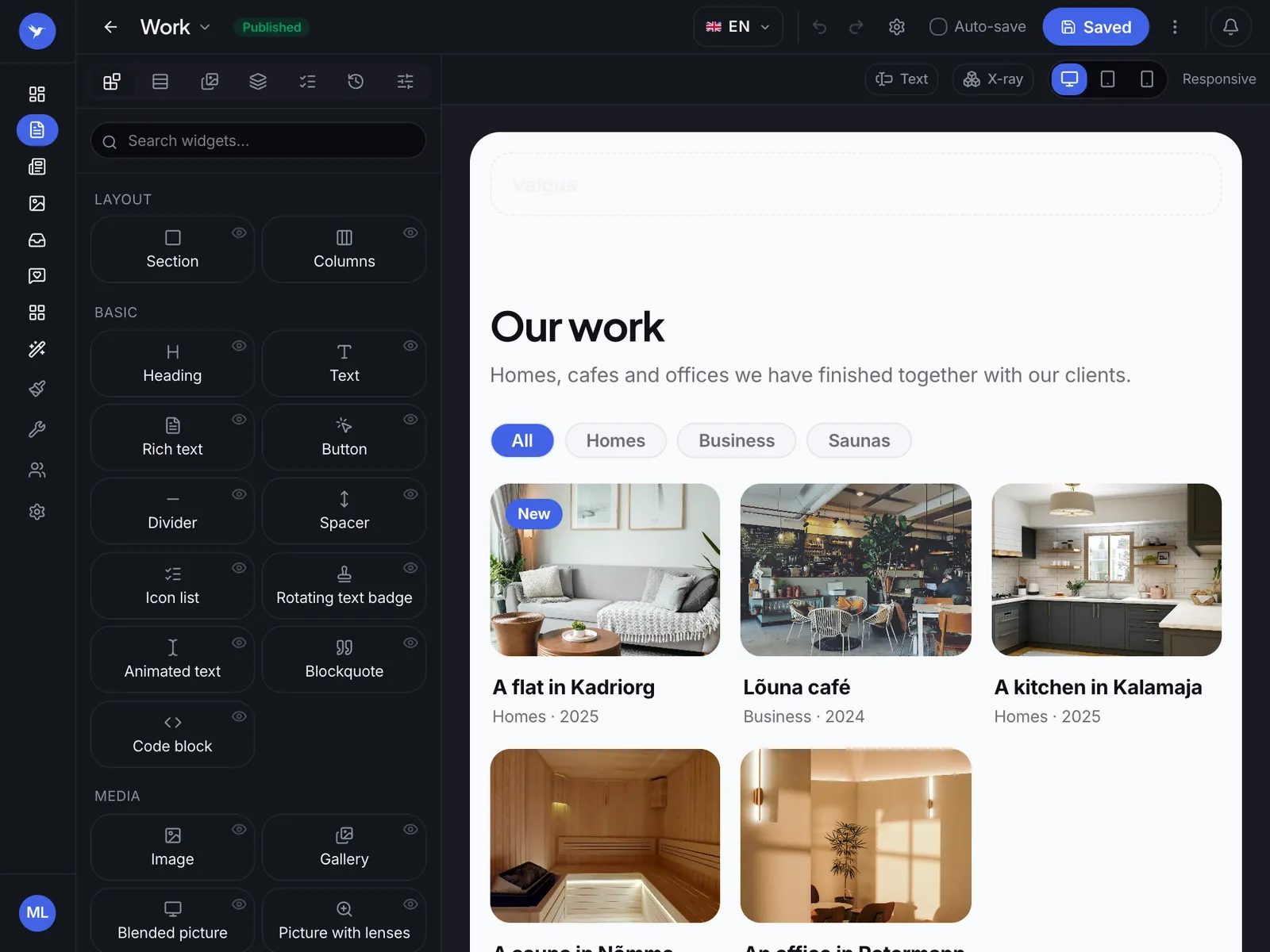Viewport: 1270px width, 952px height.
Task: Toggle X-ray view mode
Action: 993,79
